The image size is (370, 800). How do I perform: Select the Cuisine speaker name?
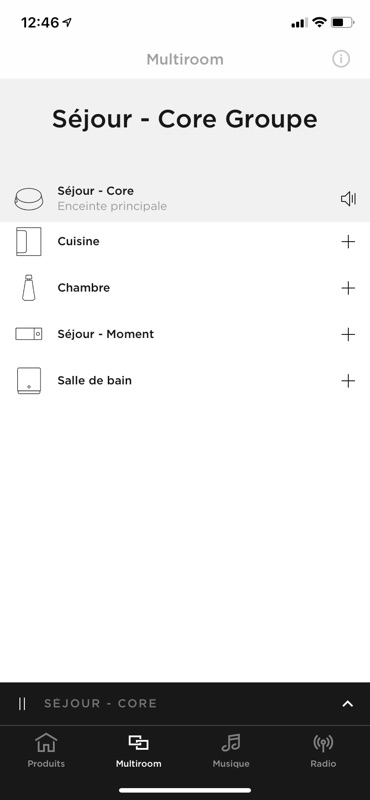click(x=78, y=241)
